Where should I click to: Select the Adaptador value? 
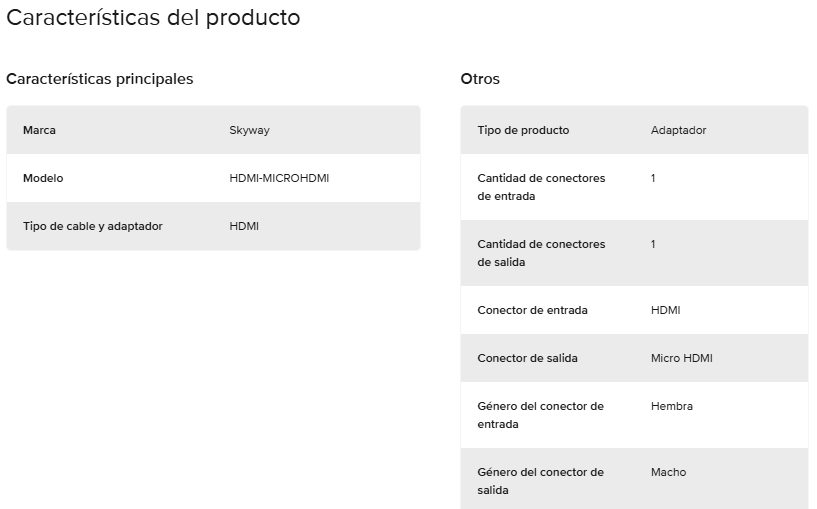click(x=678, y=130)
